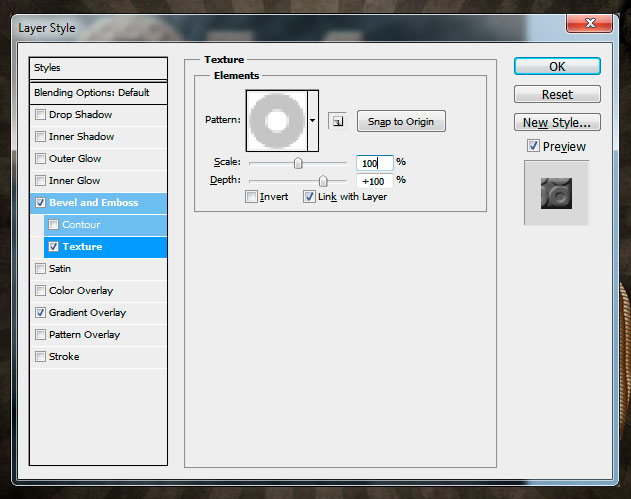Enable the Inner Shadow checkbox

(41, 137)
